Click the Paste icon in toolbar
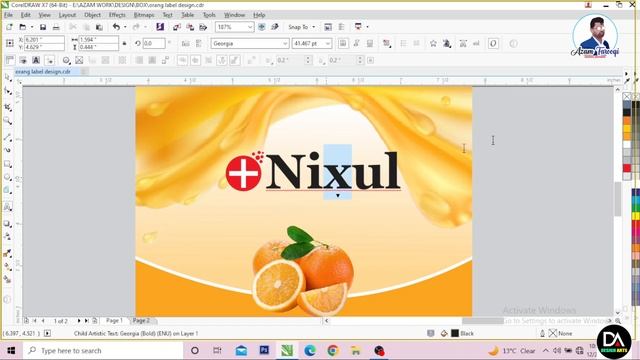This screenshot has height=360, width=640. (x=99, y=27)
